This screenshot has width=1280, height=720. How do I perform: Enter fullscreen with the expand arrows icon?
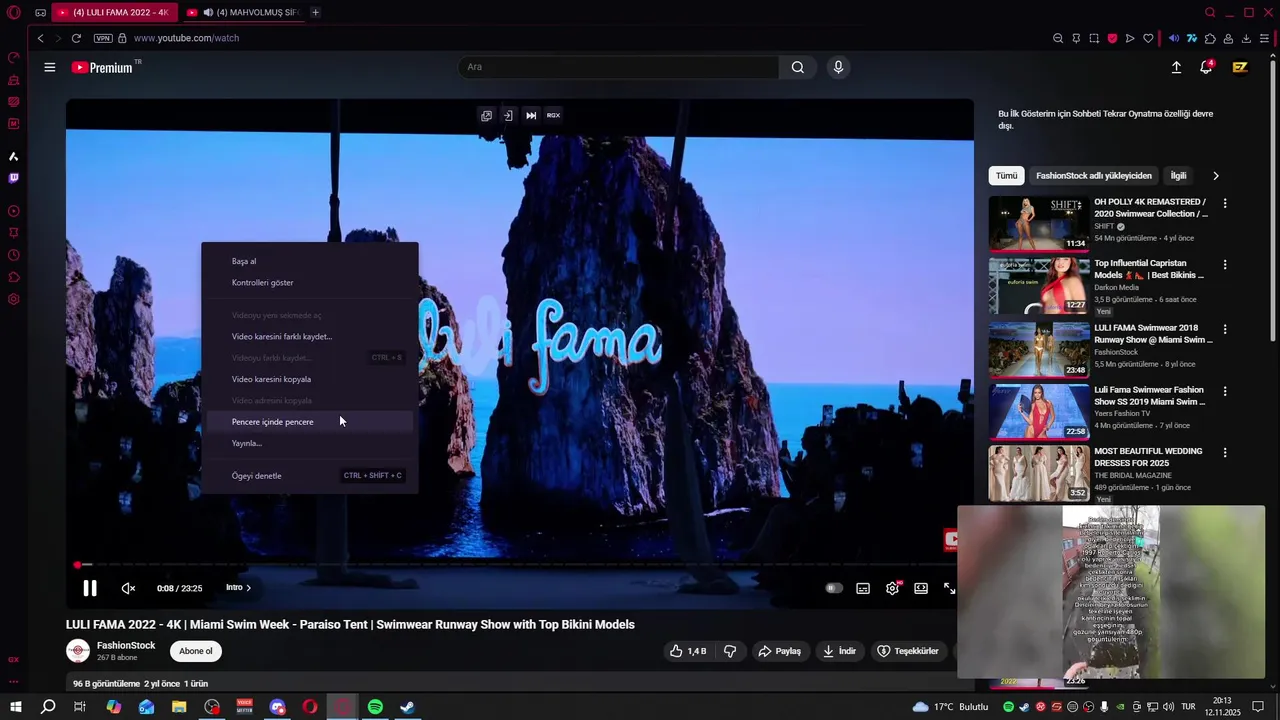pos(950,588)
